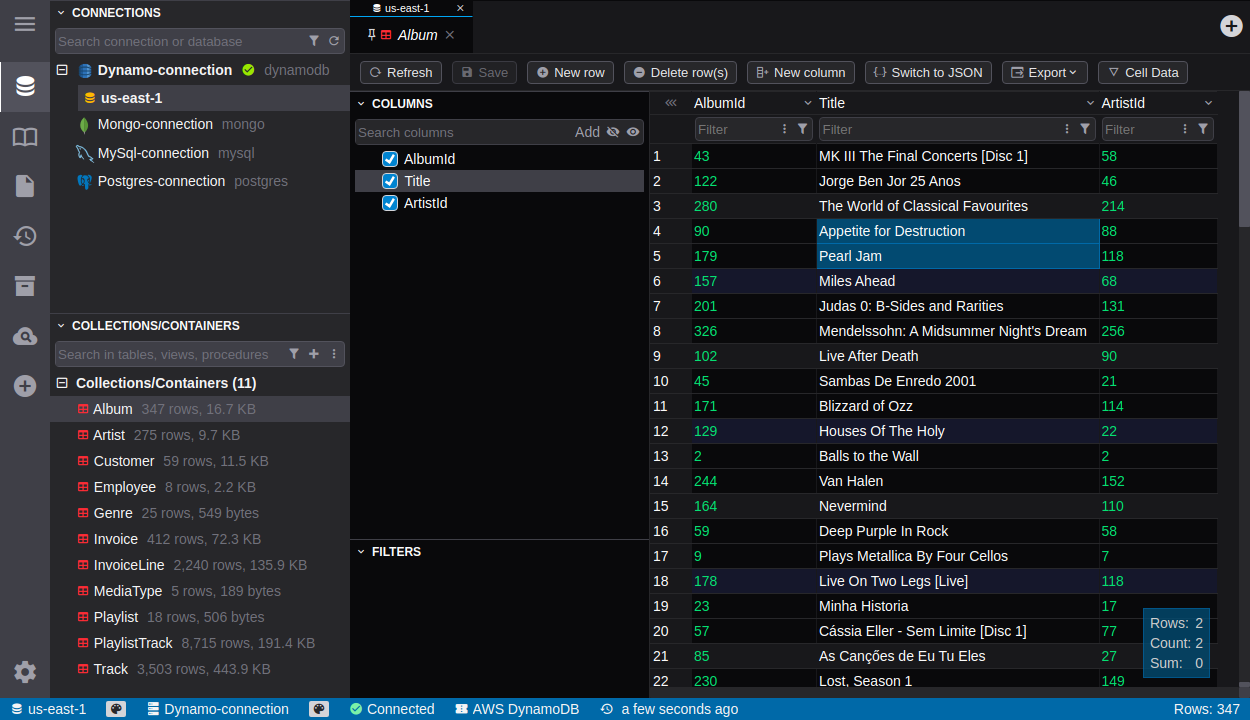Click the hamburger menu icon

pos(25,24)
